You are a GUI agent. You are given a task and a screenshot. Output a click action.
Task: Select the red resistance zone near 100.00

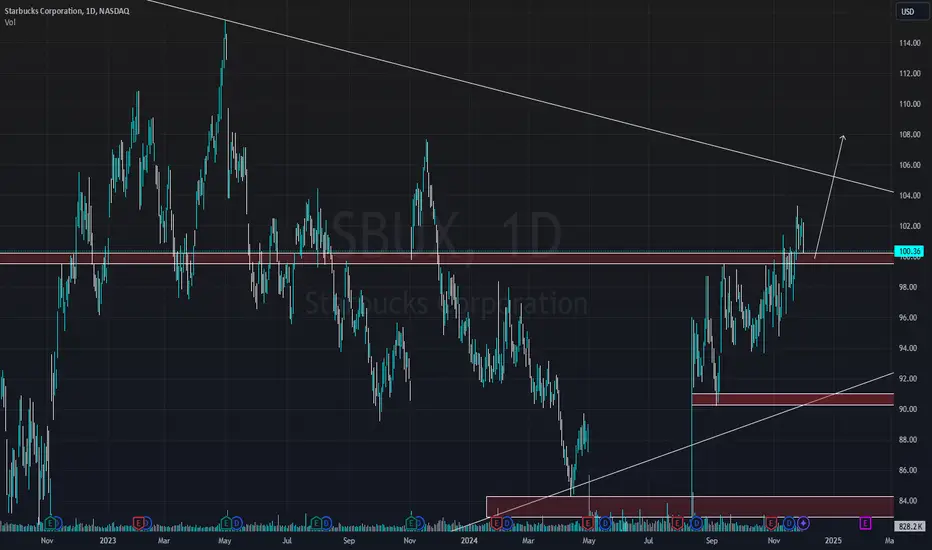446,258
